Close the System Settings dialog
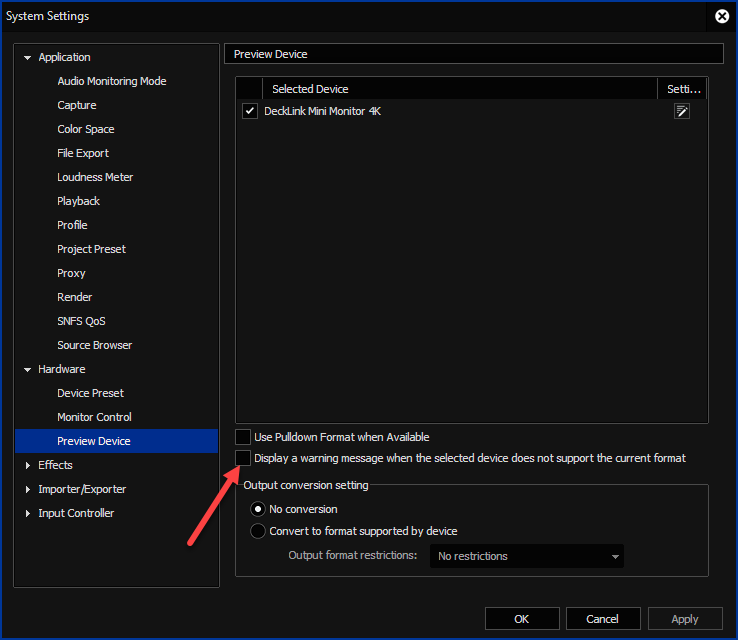 coord(722,16)
